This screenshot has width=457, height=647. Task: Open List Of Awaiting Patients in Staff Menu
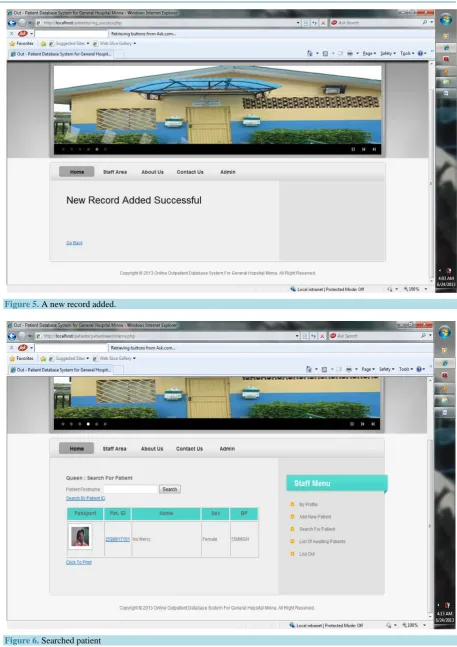(x=322, y=541)
